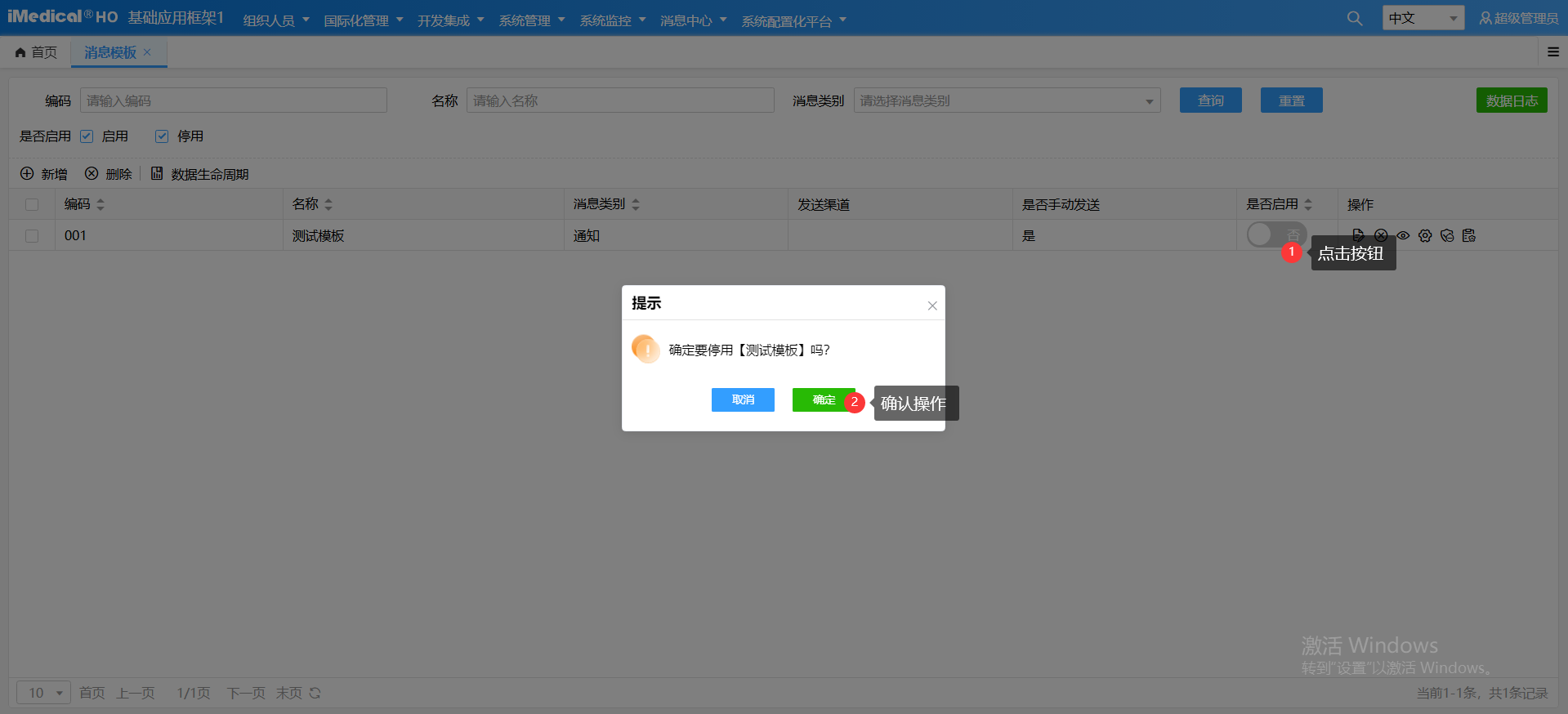This screenshot has width=1568, height=714.
Task: Open the 中文 language selector
Action: tap(1423, 18)
